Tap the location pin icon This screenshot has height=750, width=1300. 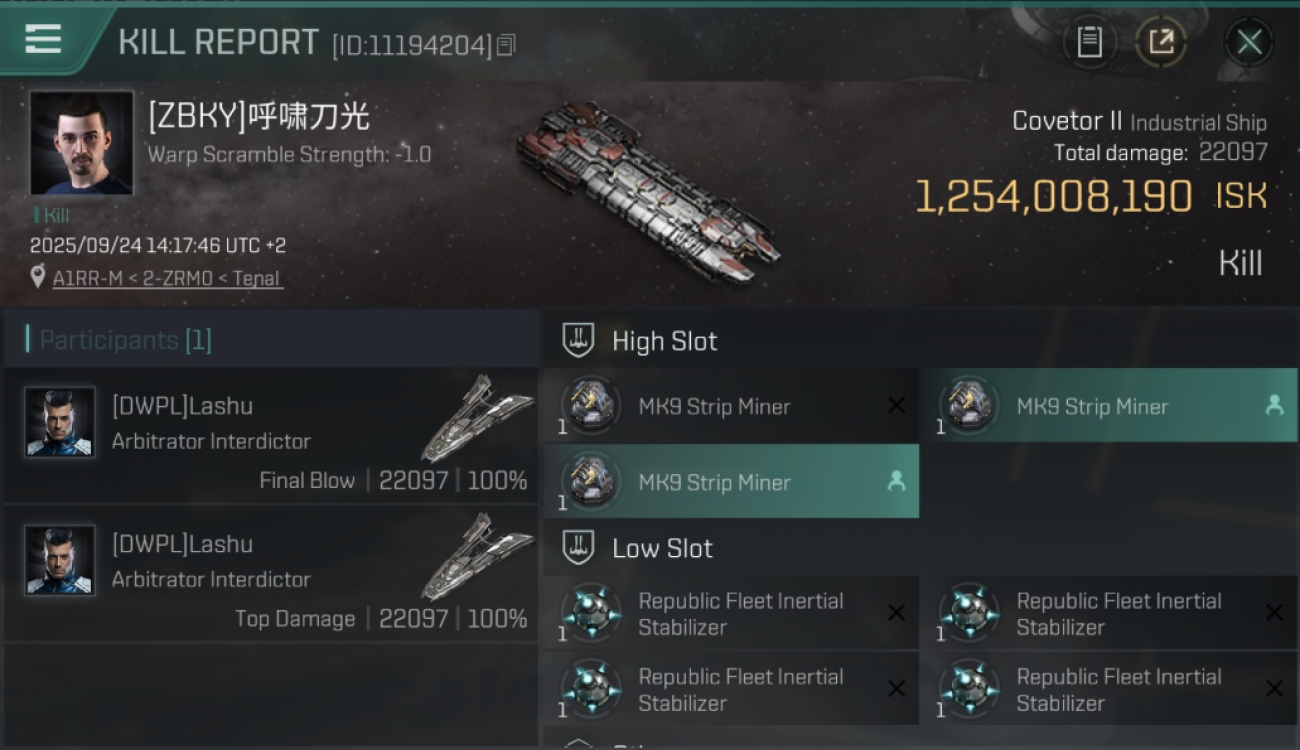38,277
